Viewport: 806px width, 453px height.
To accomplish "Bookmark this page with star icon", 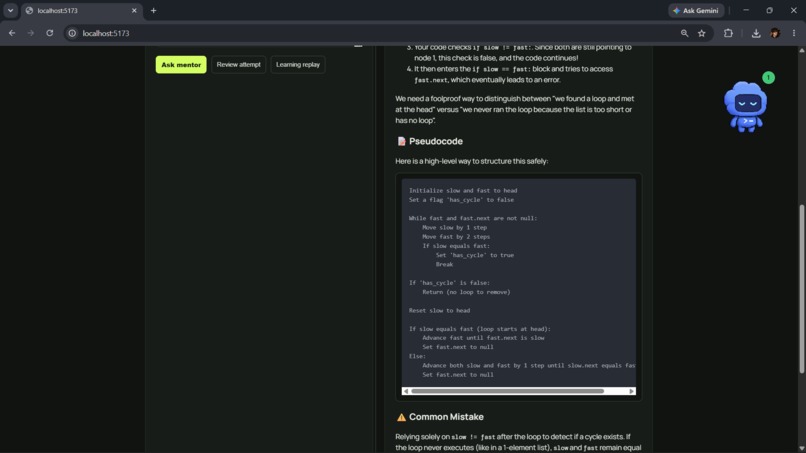I will 702,33.
